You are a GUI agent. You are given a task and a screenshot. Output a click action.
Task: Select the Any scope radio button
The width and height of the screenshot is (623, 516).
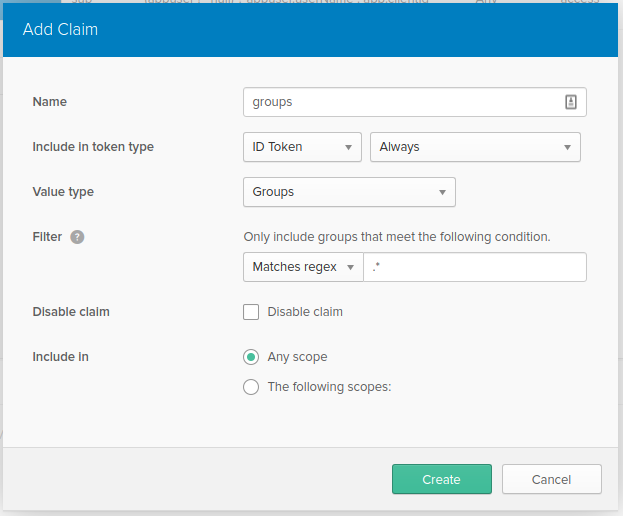pos(251,357)
